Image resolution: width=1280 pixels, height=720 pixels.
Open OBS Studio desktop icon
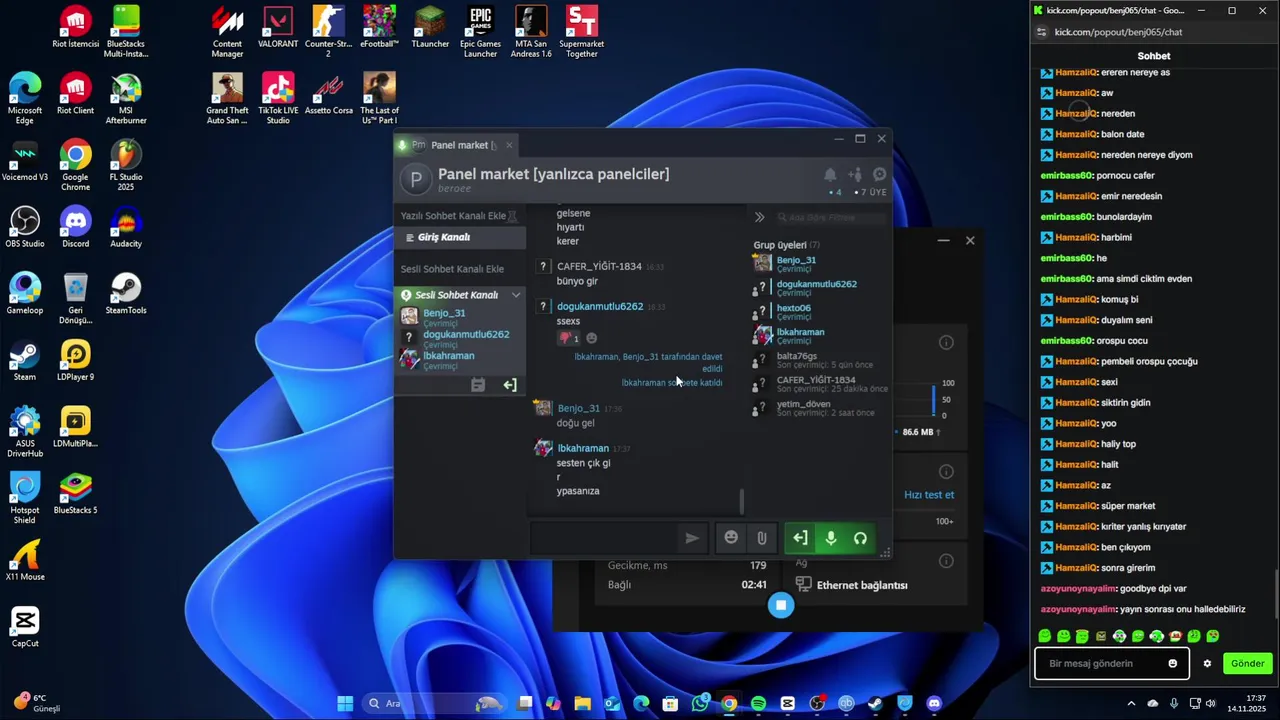coord(25,227)
